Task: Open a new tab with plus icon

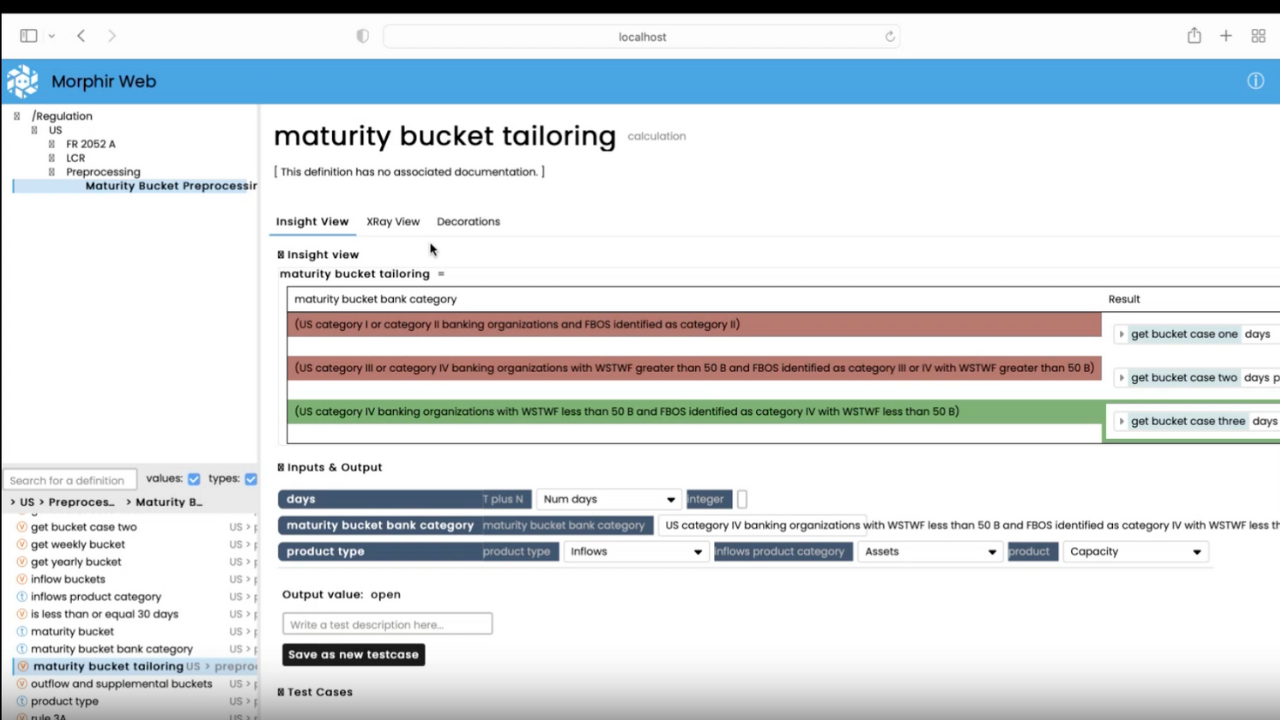Action: click(x=1225, y=36)
